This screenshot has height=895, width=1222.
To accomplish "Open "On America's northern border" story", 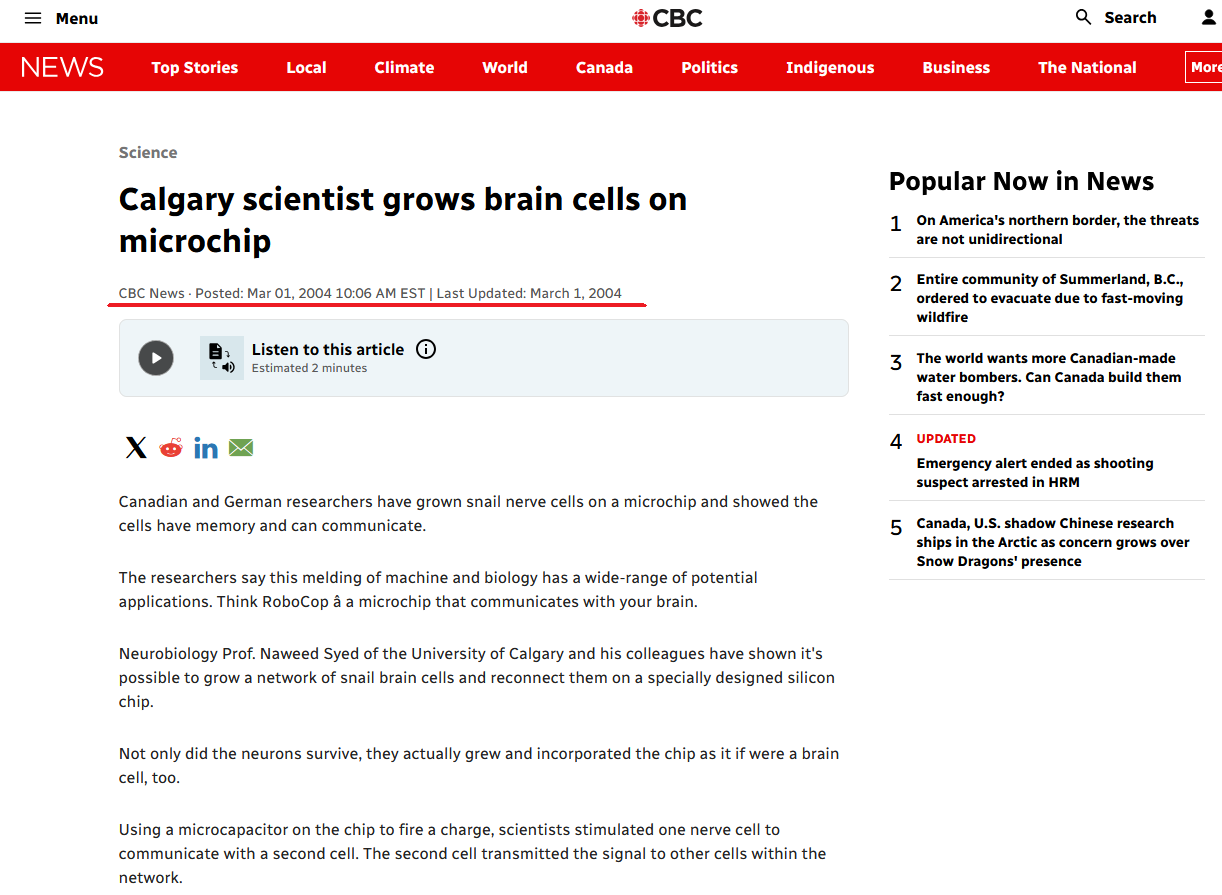I will click(x=1057, y=230).
